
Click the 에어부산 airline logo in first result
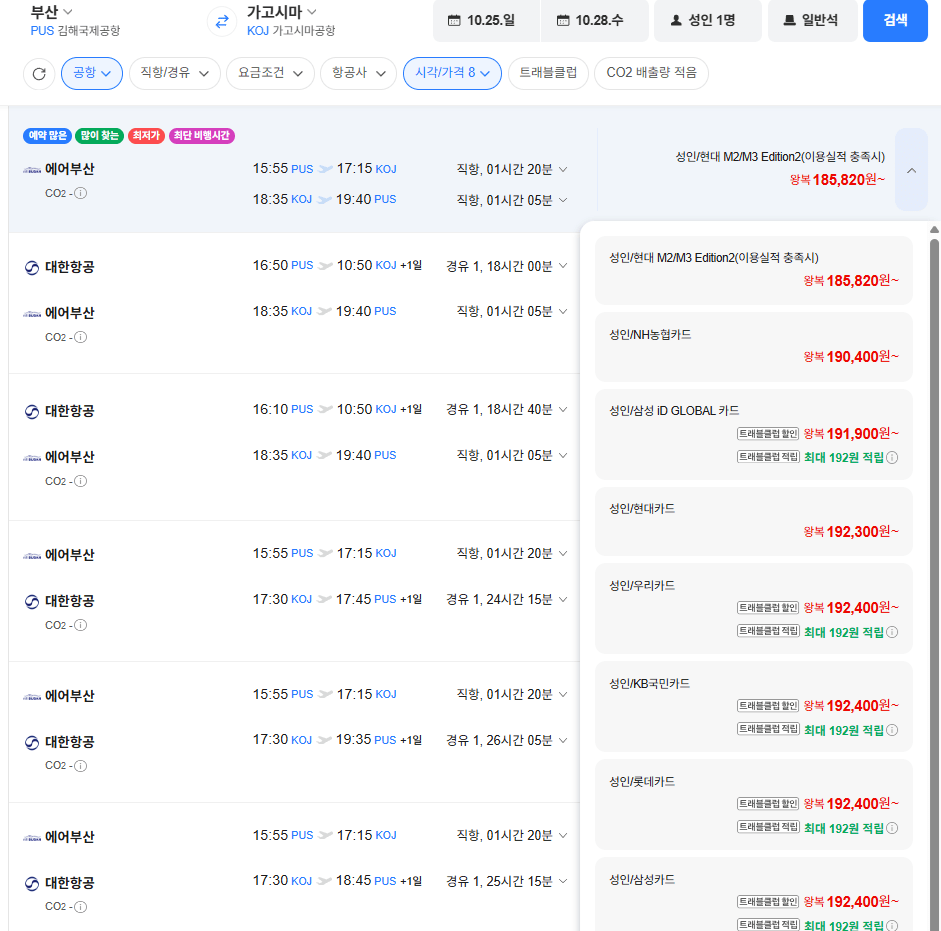click(32, 170)
